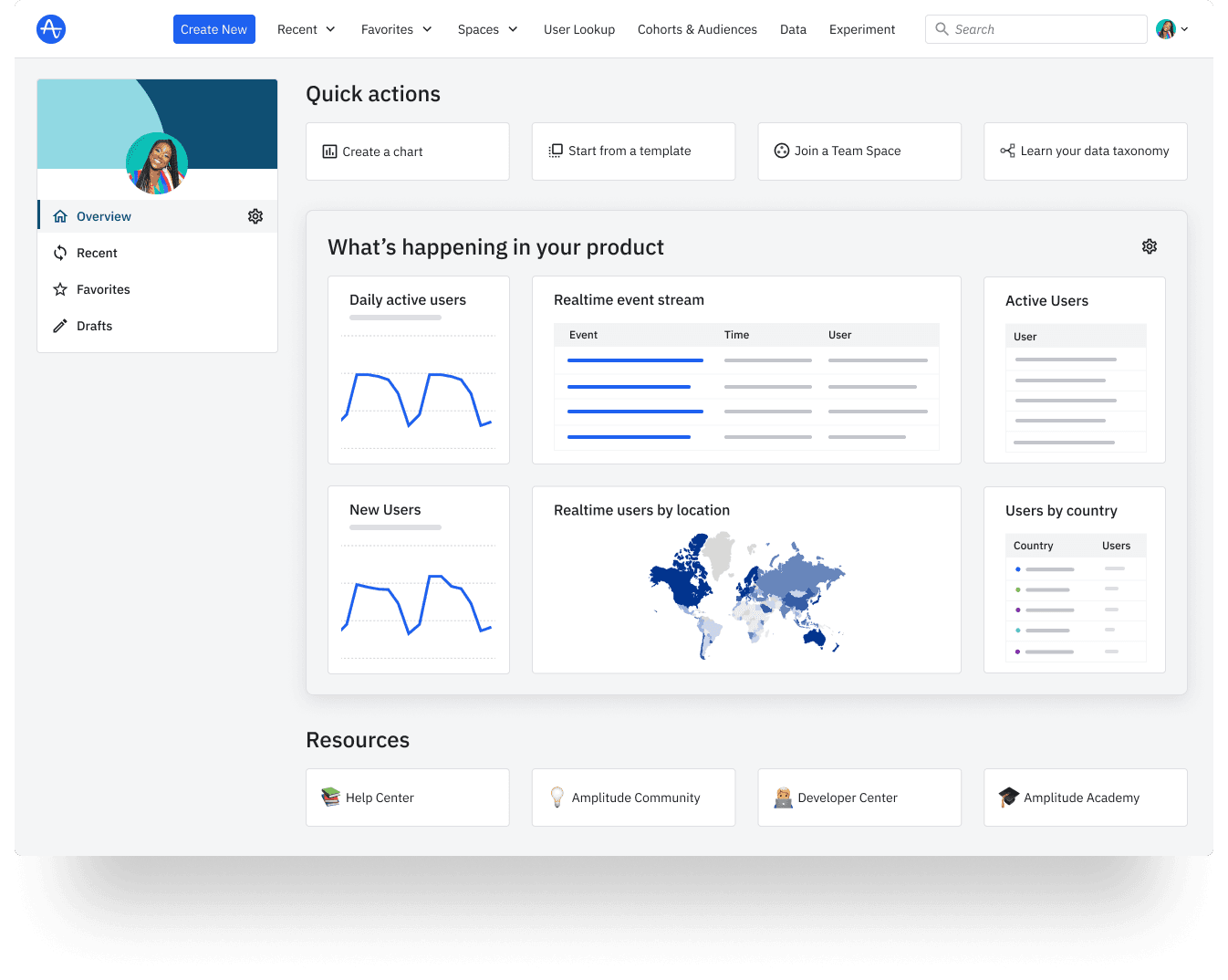The image size is (1228, 980).
Task: Select the Amplitude logo in top left
Action: 51,28
